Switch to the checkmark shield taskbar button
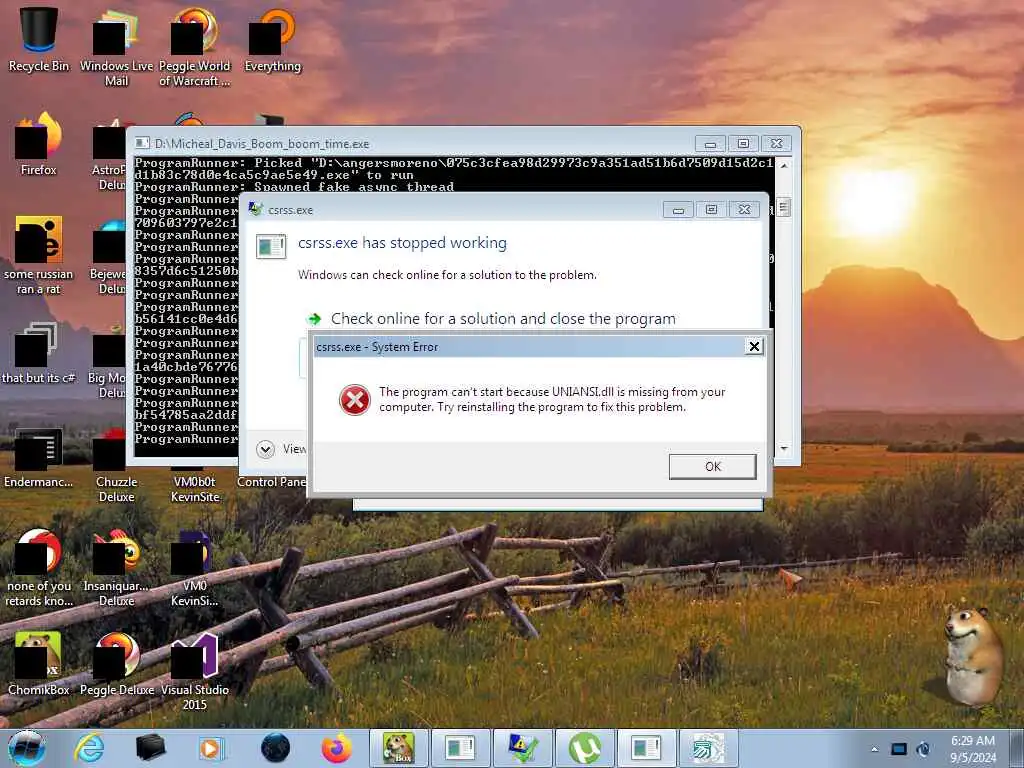This screenshot has height=768, width=1024. (522, 748)
